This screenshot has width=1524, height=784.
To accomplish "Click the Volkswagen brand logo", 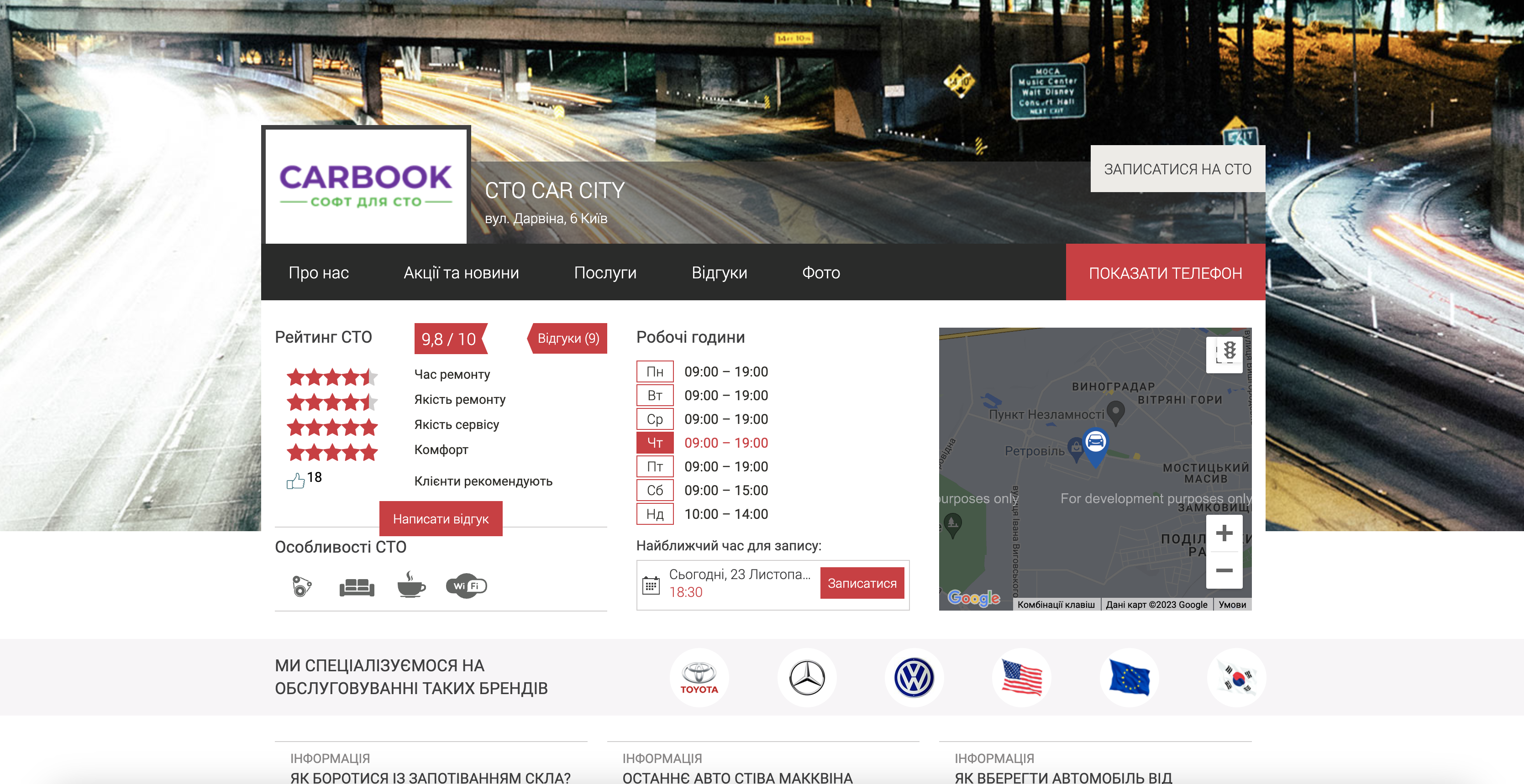I will 914,678.
